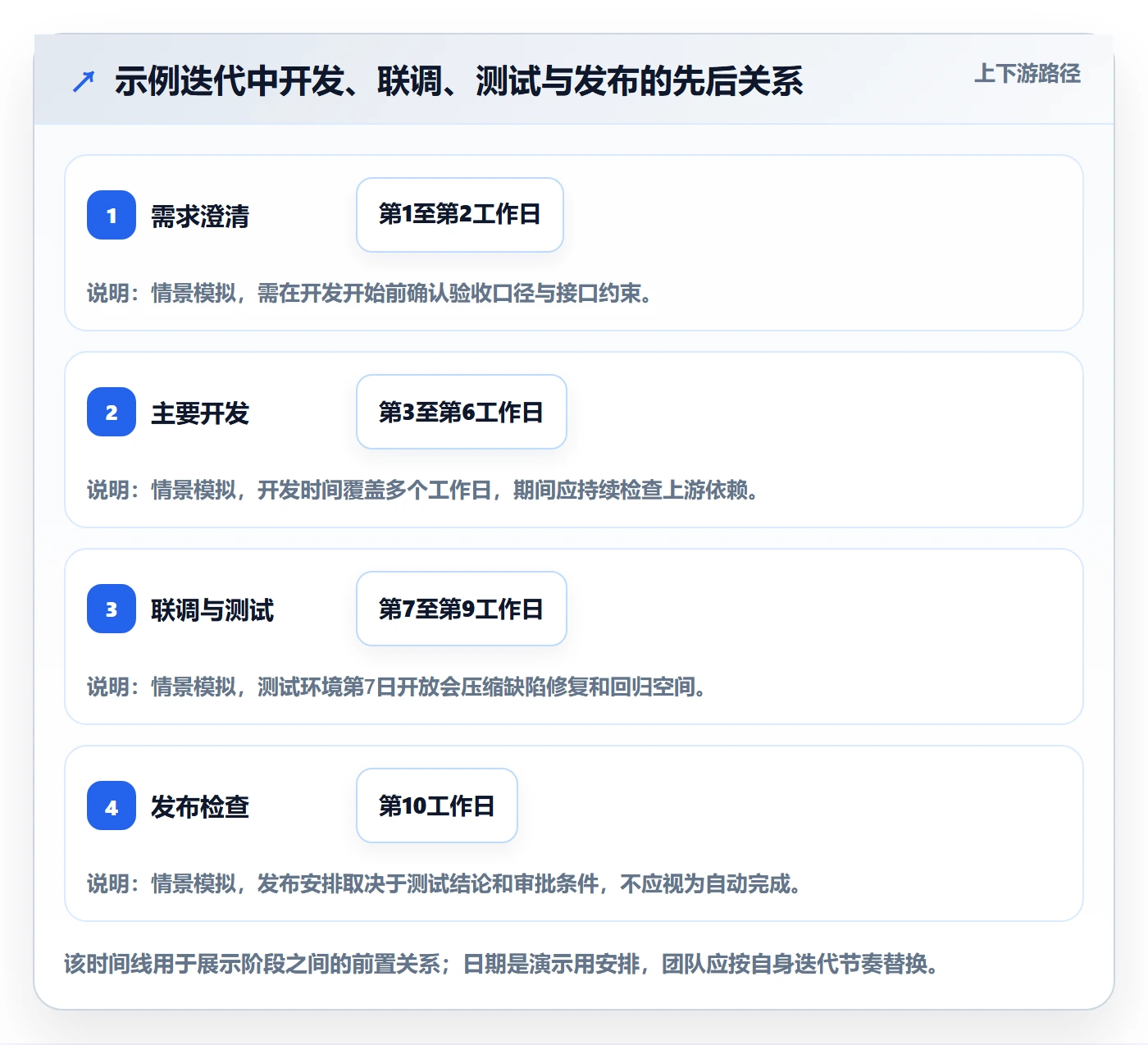Click the 发布检查 stage title
This screenshot has width=1148, height=1045.
coord(200,806)
